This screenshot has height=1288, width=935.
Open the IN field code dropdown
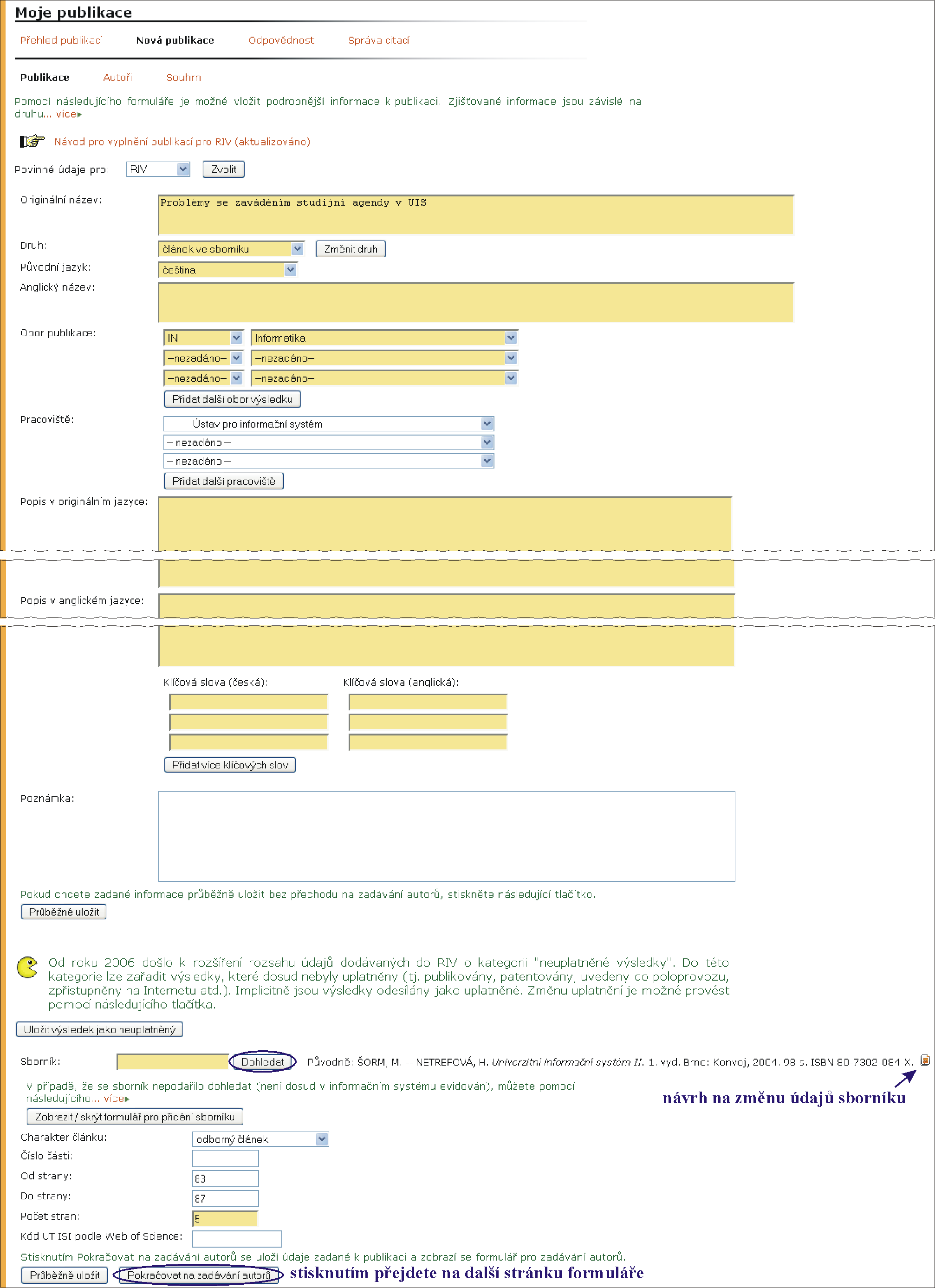(x=203, y=338)
